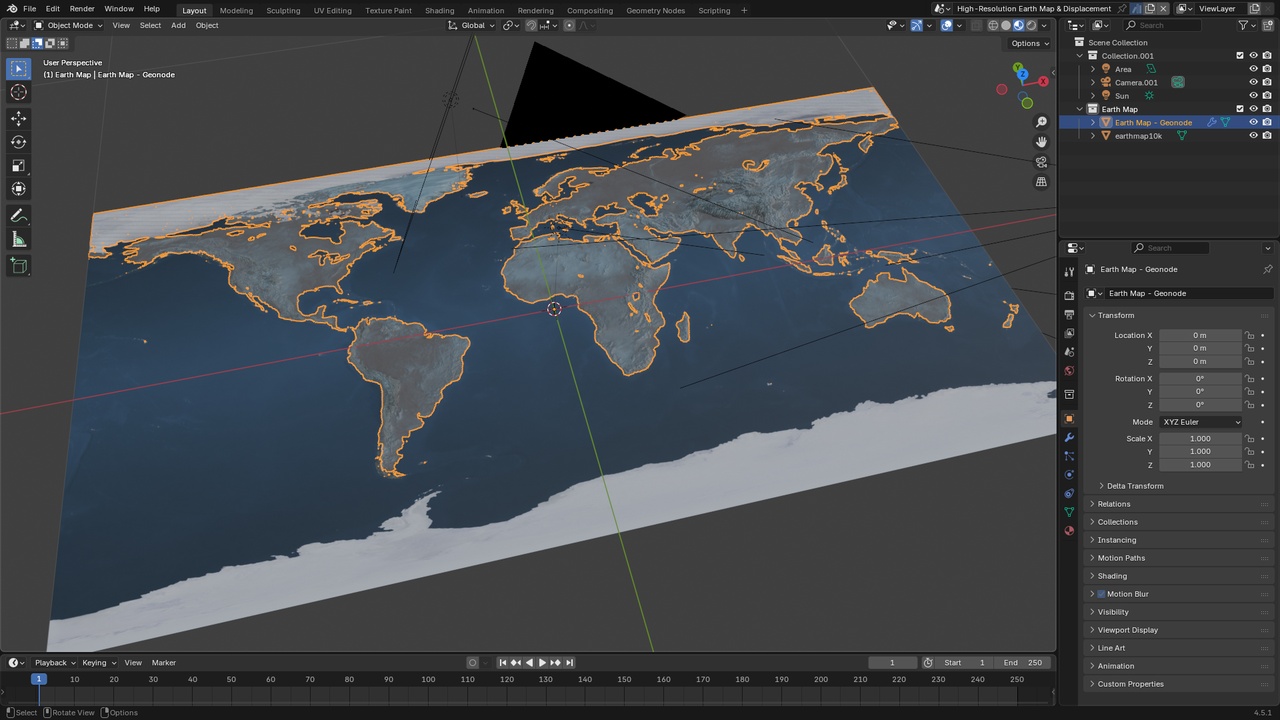The image size is (1280, 720).
Task: Click the zoom magnifier viewport gizmo
Action: click(x=1041, y=122)
